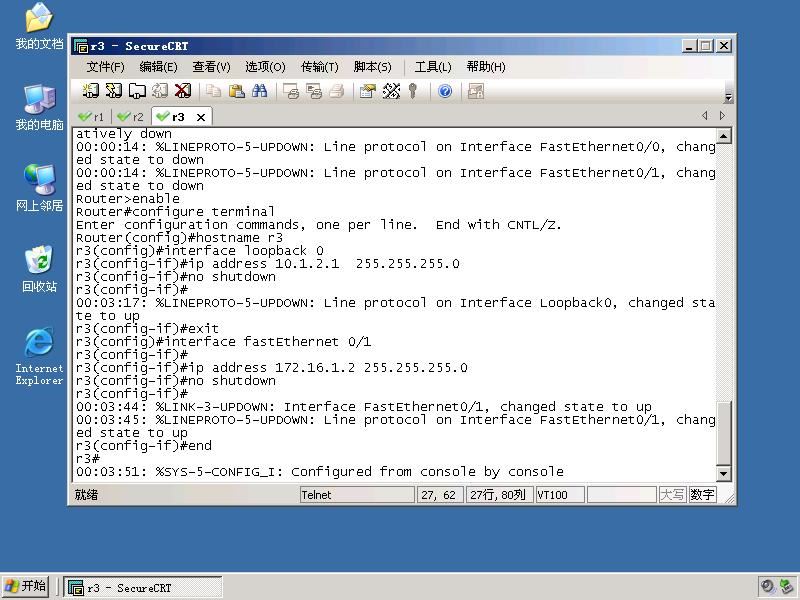Open the 传输(T) menu
Image resolution: width=800 pixels, height=600 pixels.
point(319,67)
